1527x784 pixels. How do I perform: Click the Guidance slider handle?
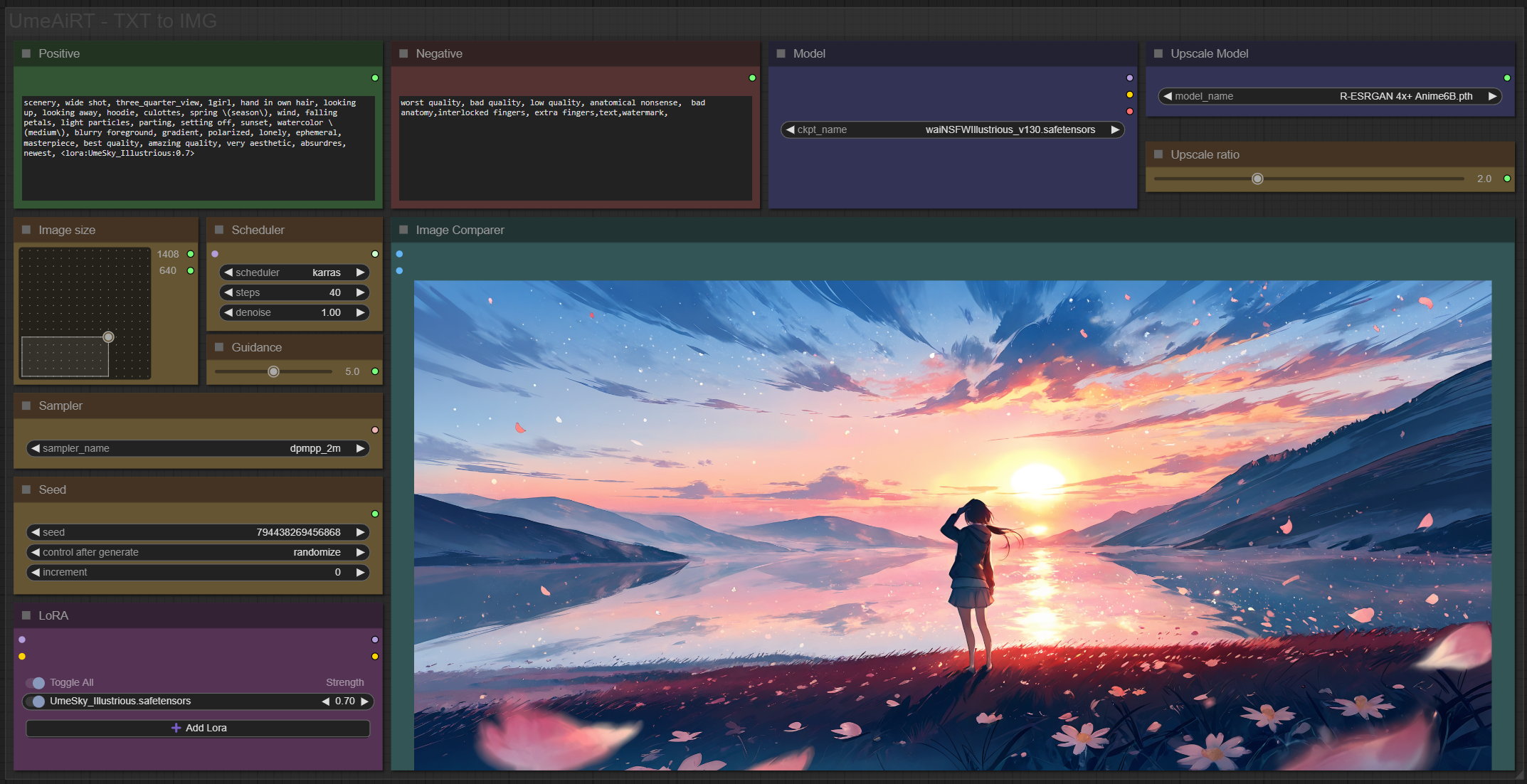pyautogui.click(x=273, y=371)
